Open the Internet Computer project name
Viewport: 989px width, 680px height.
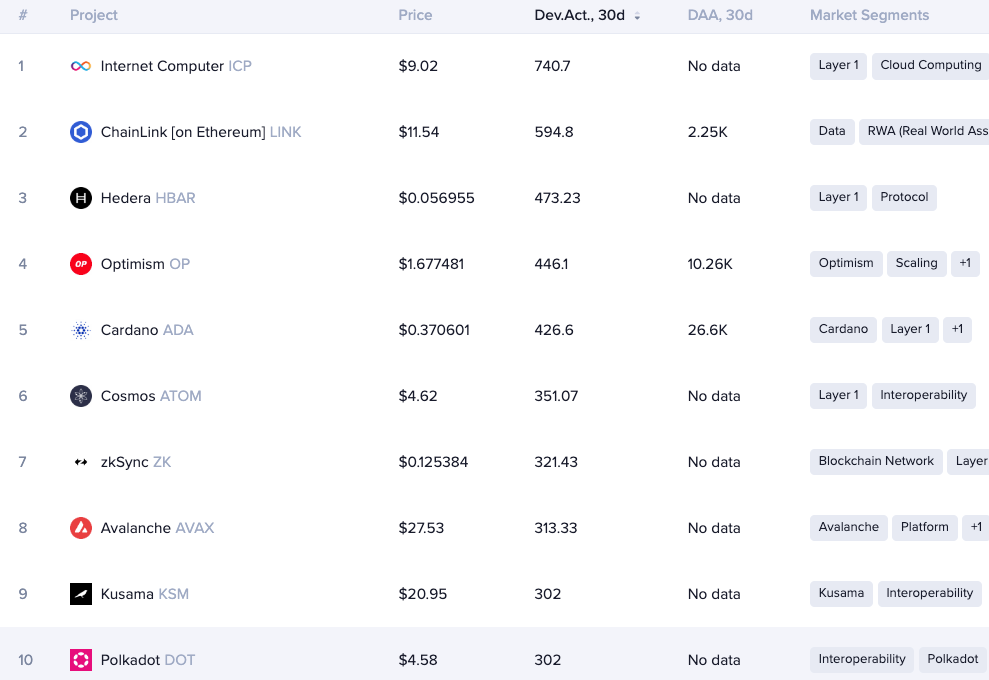(x=162, y=66)
